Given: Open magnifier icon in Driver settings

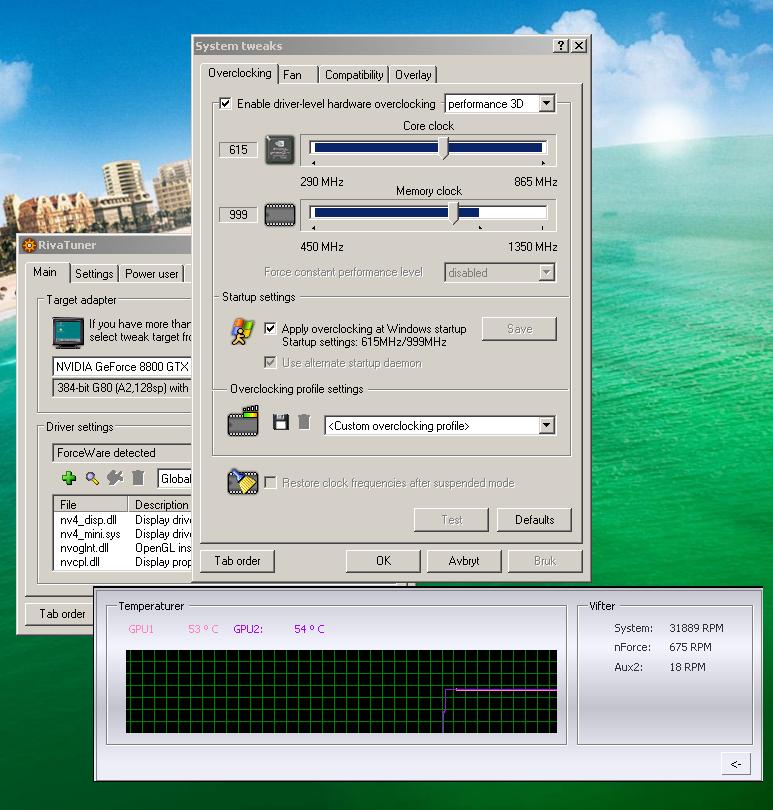Looking at the screenshot, I should 92,478.
